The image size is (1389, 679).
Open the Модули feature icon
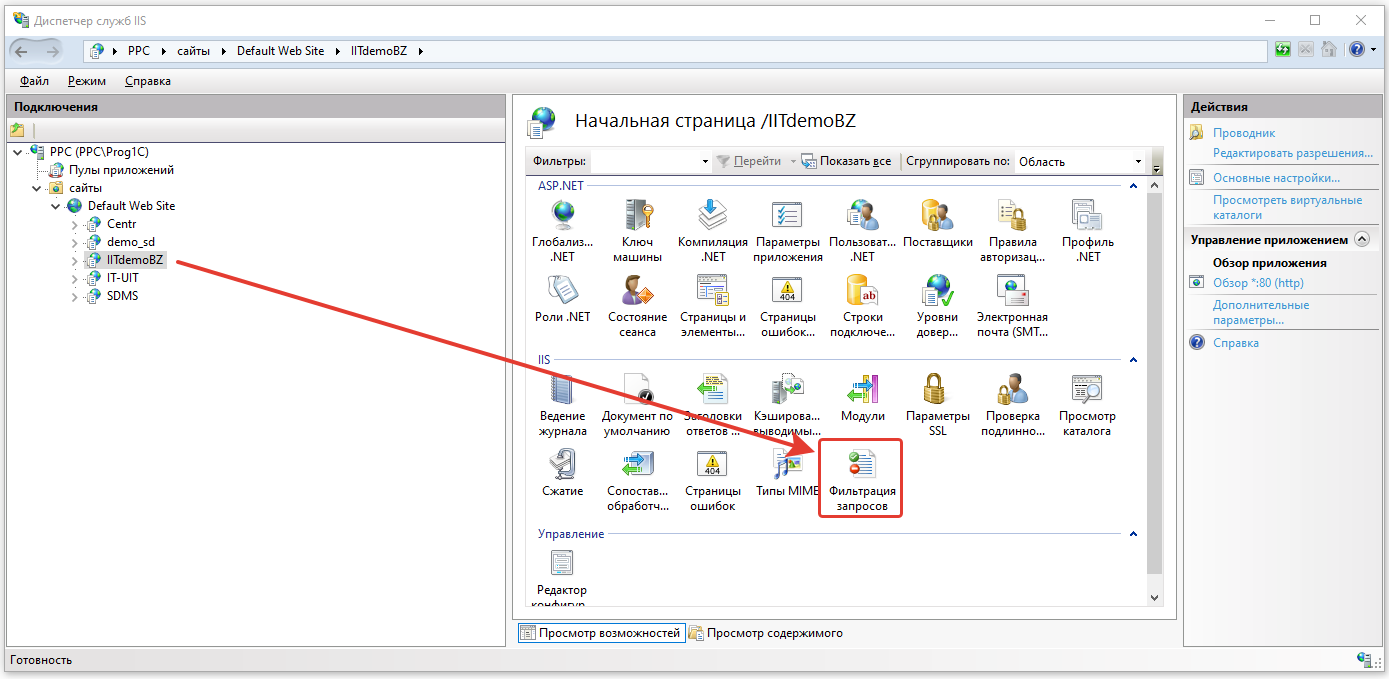pyautogui.click(x=862, y=390)
